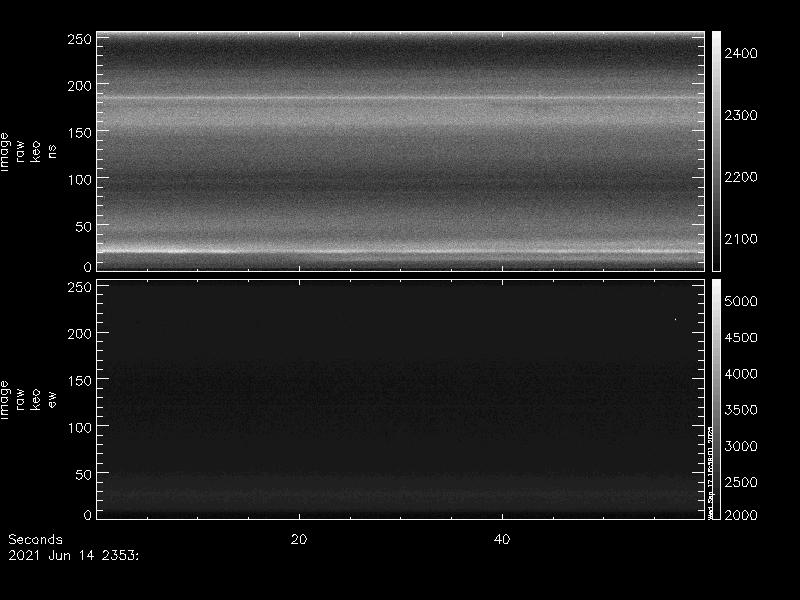Click the bright white dot in bottom keogram
The image size is (800, 600).
[x=675, y=320]
